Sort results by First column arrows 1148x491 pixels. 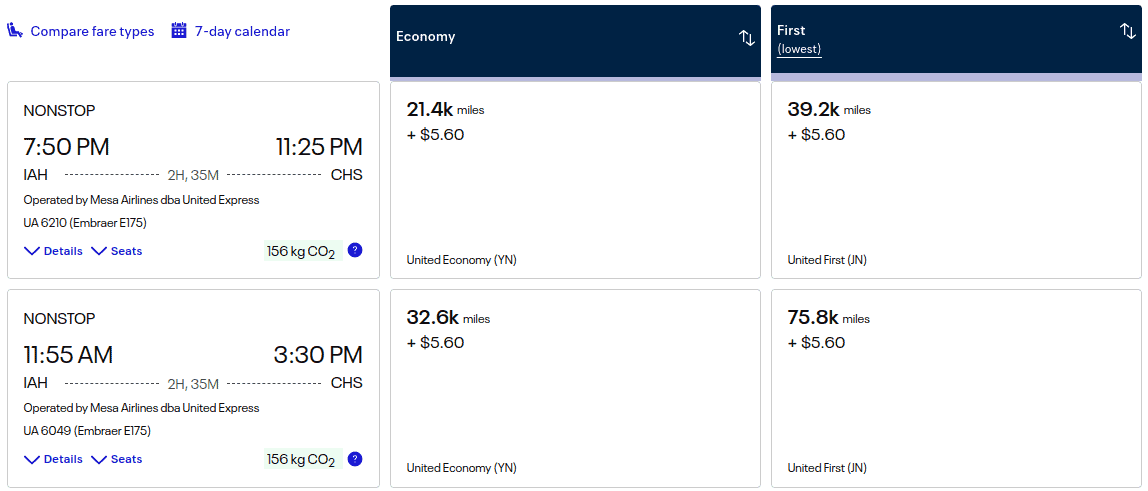1127,32
